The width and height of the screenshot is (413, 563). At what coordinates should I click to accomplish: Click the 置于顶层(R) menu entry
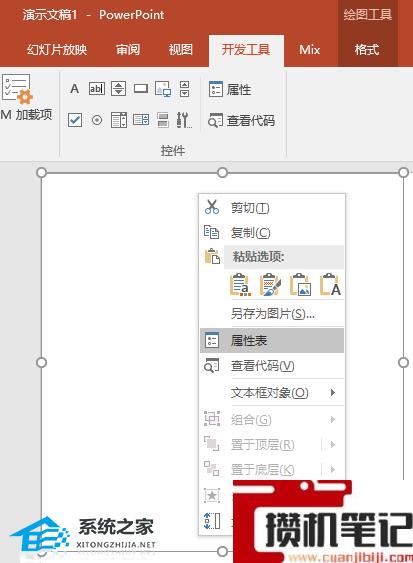(263, 445)
